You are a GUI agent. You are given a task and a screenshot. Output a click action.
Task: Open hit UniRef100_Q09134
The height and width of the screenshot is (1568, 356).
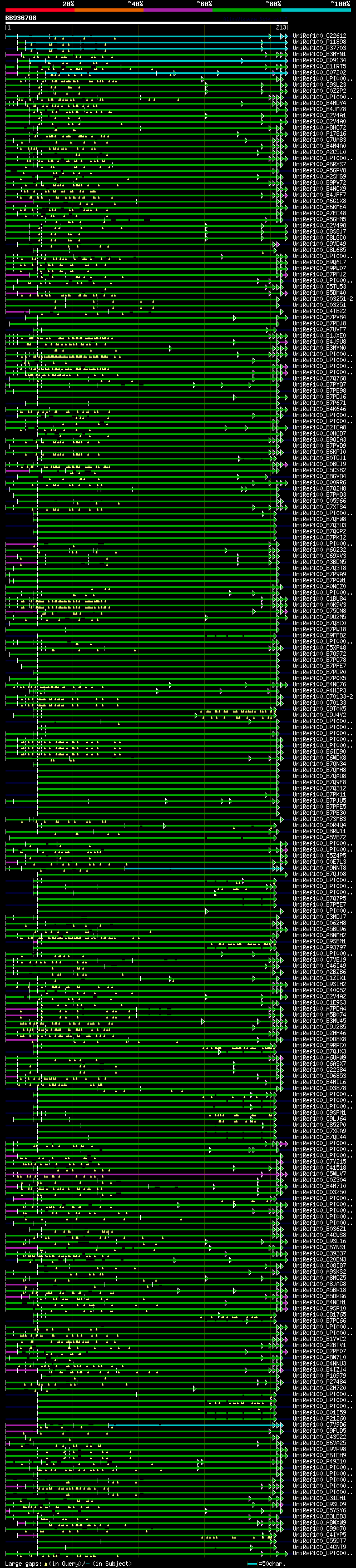pos(319,60)
